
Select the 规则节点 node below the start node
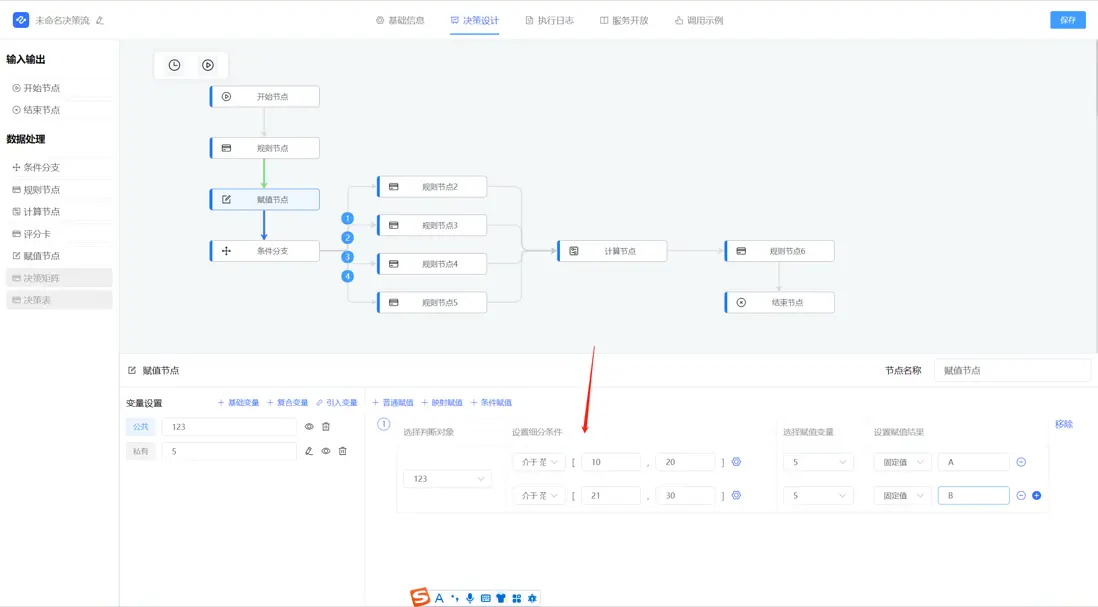[x=265, y=148]
